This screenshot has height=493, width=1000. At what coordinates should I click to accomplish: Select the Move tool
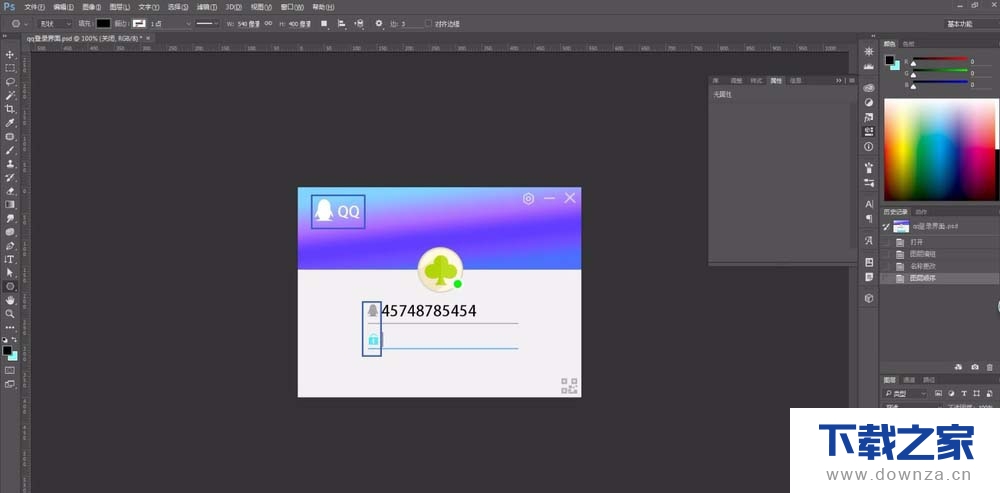[x=10, y=54]
